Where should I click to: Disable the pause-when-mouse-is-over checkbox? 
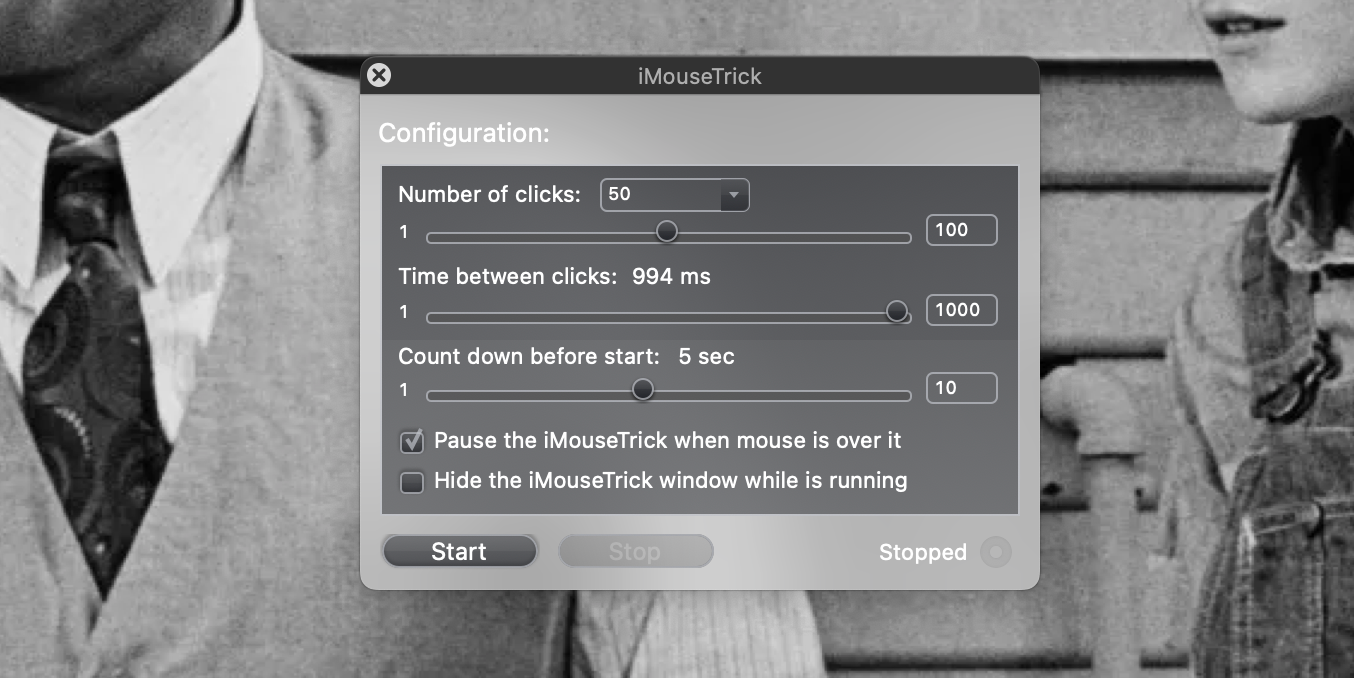[412, 441]
